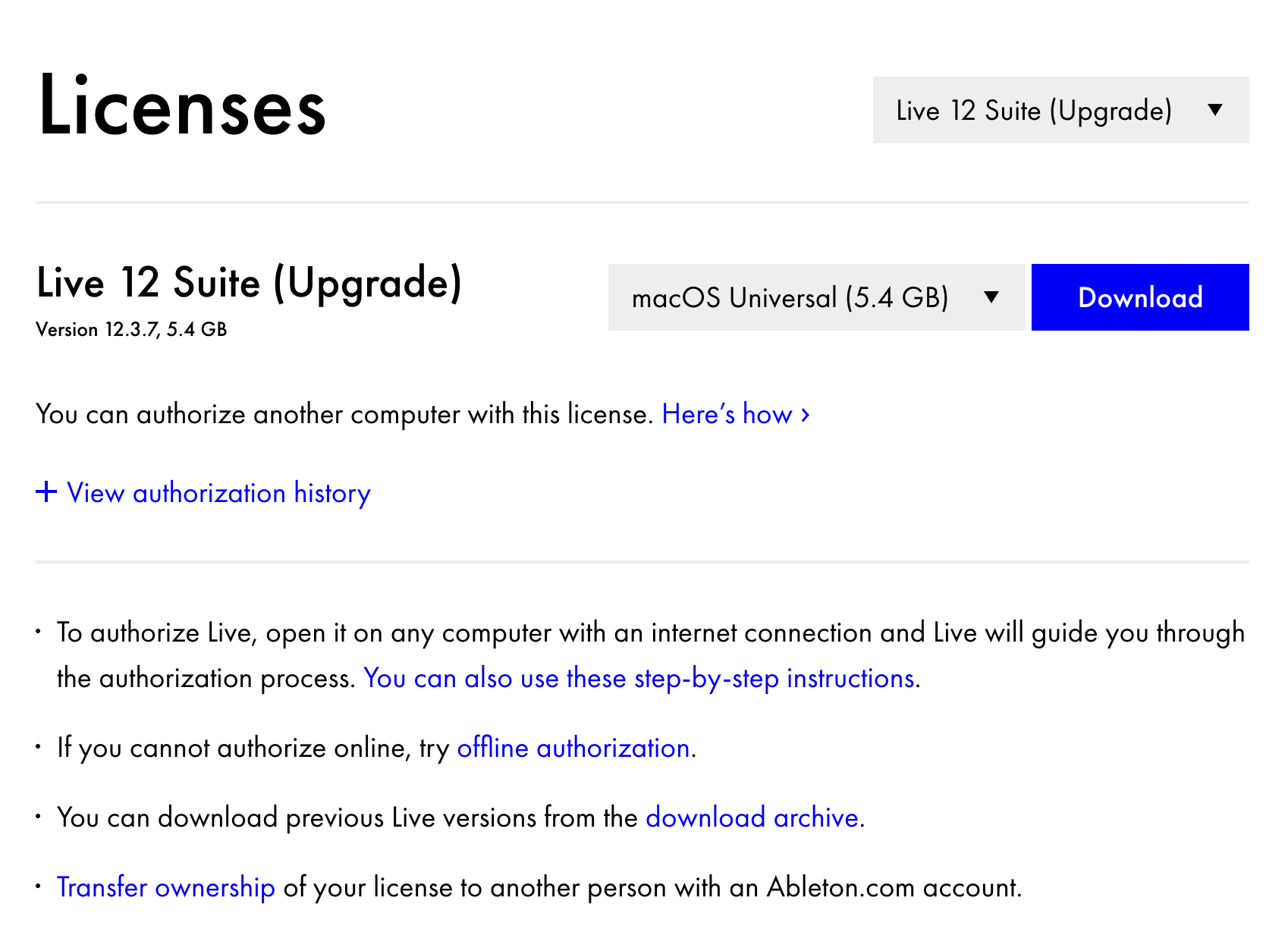Open the offline authorization link
This screenshot has height=951, width=1288.
573,748
